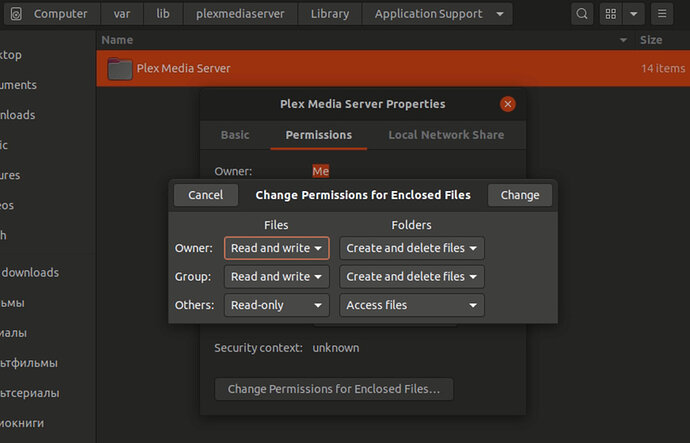Click the Plex Media Server folder icon
The image size is (690, 443).
120,68
